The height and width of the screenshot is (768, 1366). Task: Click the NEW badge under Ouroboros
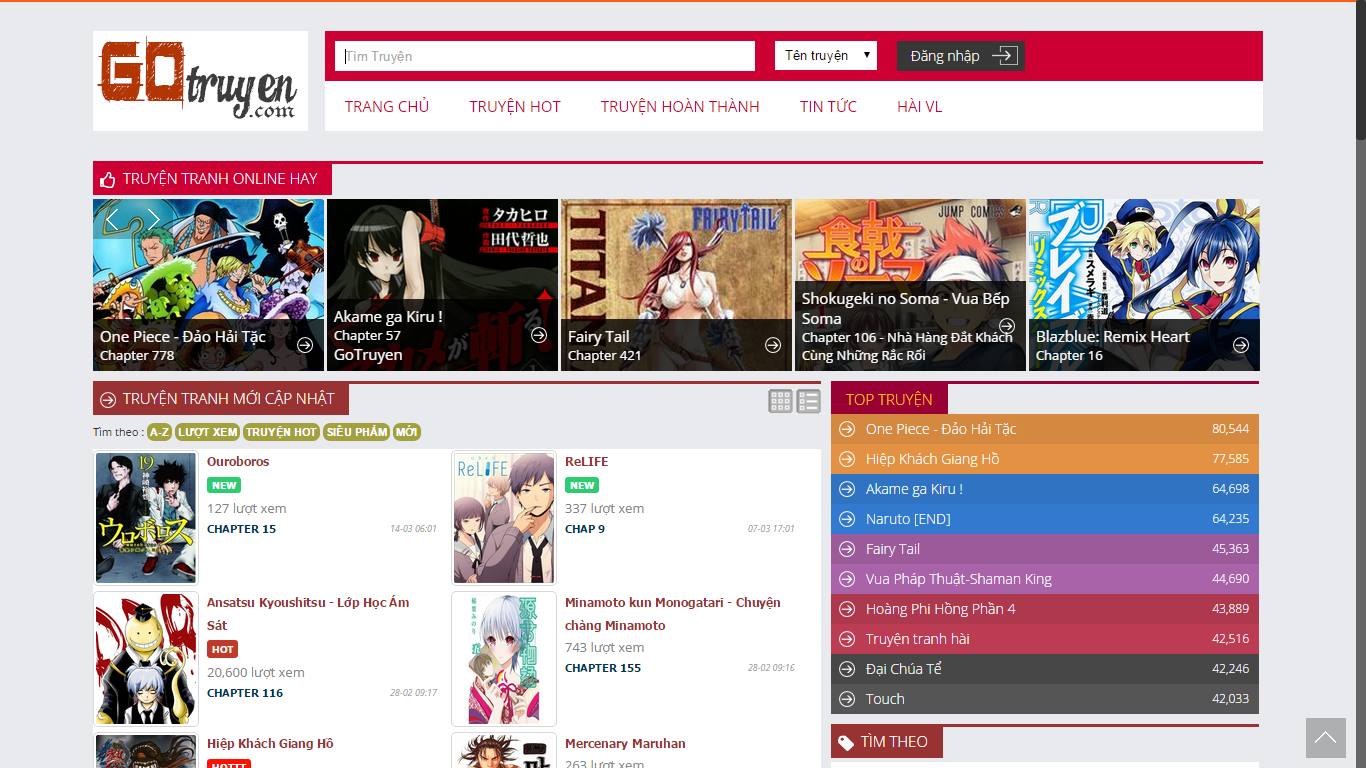[224, 485]
